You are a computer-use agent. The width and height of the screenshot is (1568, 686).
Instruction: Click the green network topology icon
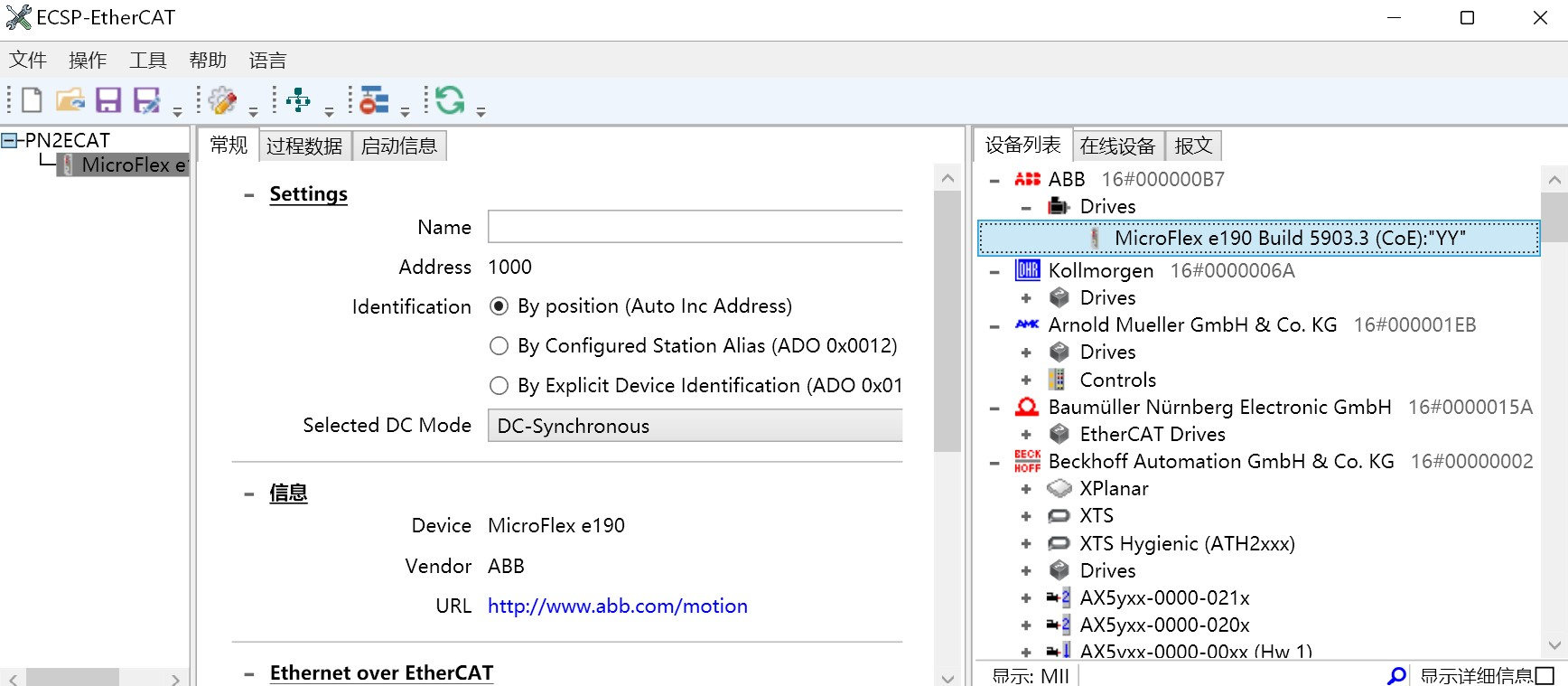[x=298, y=99]
